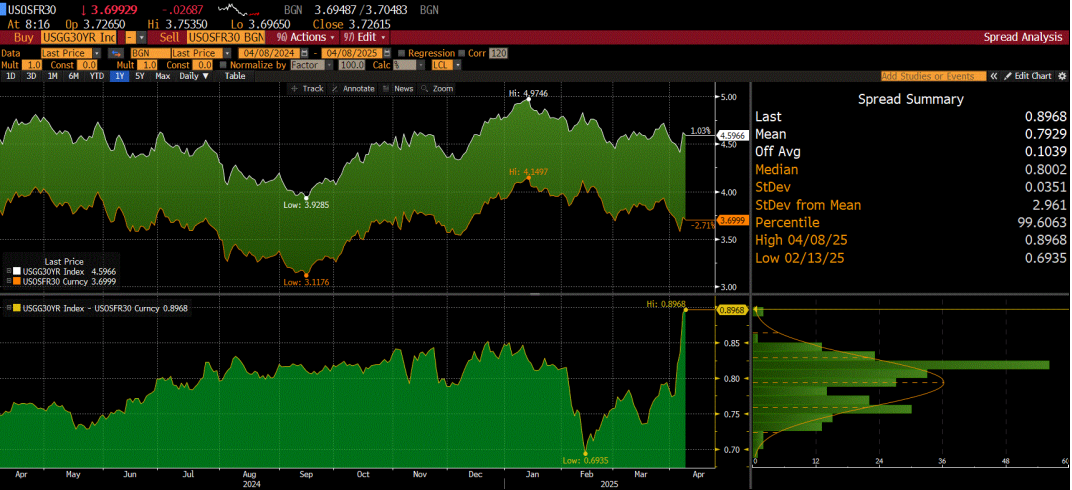Switch to the 5Y time range
The height and width of the screenshot is (490, 1072).
click(139, 76)
